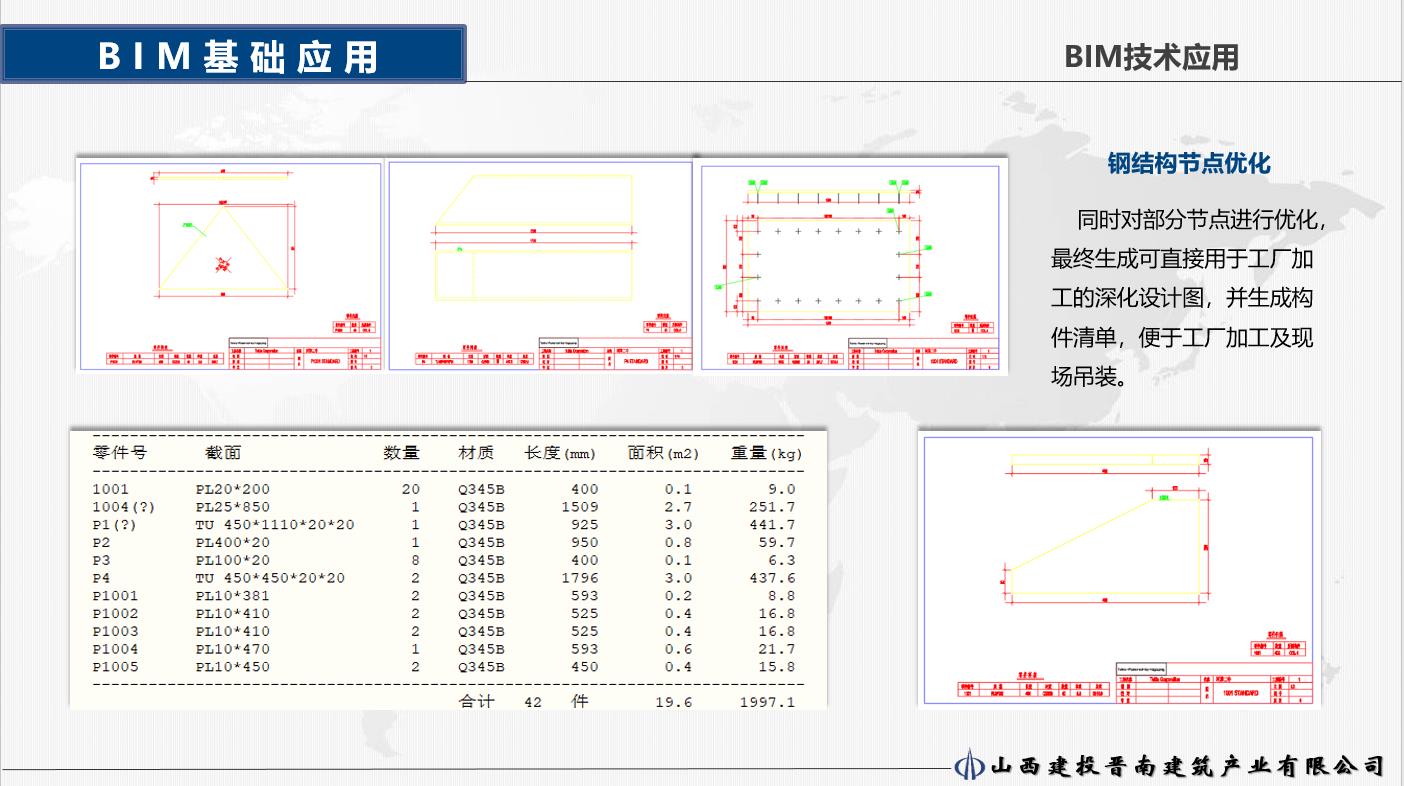Click the weight value 59.7
Viewport: 1404px width, 786px height.
pos(777,542)
